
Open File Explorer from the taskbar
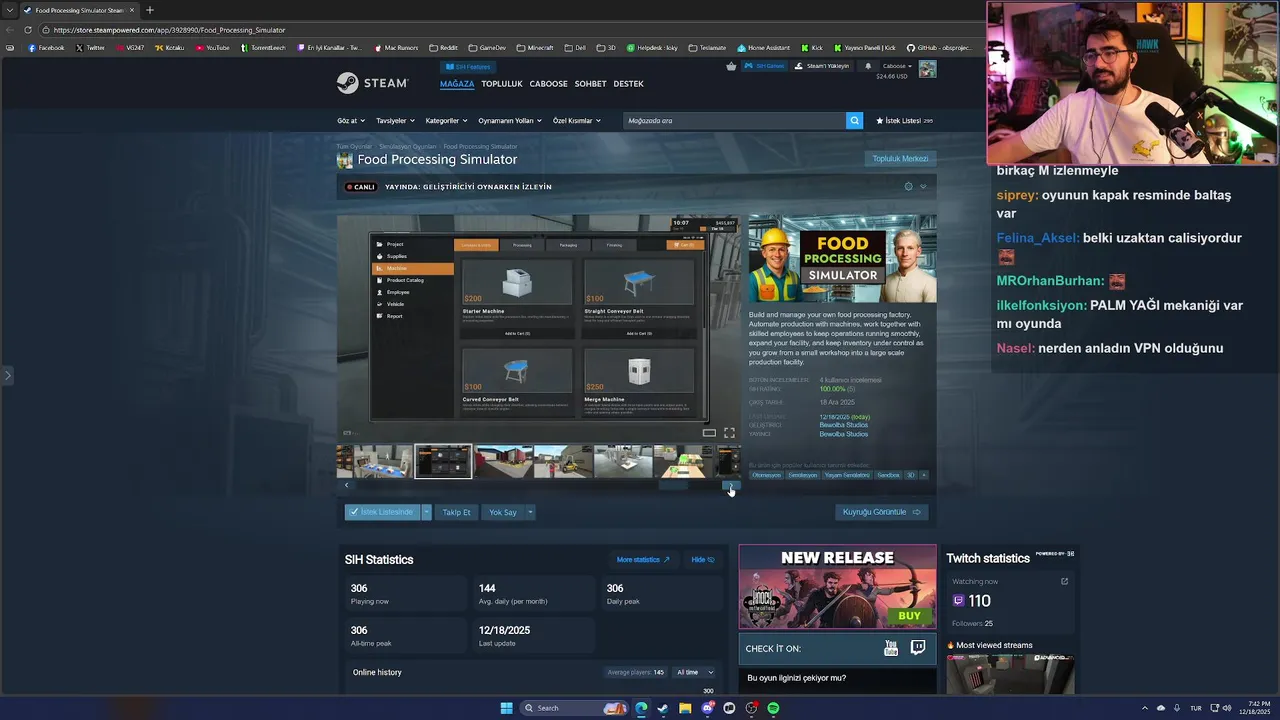click(685, 708)
